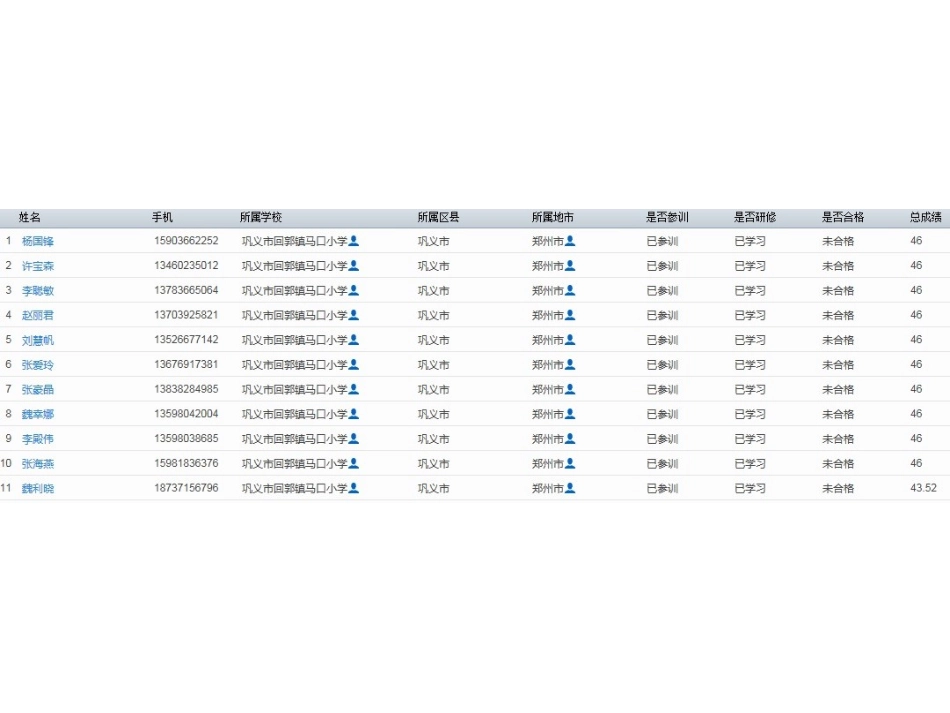Open the 张海燕 name link
Viewport: 950px width, 713px height.
click(x=38, y=464)
